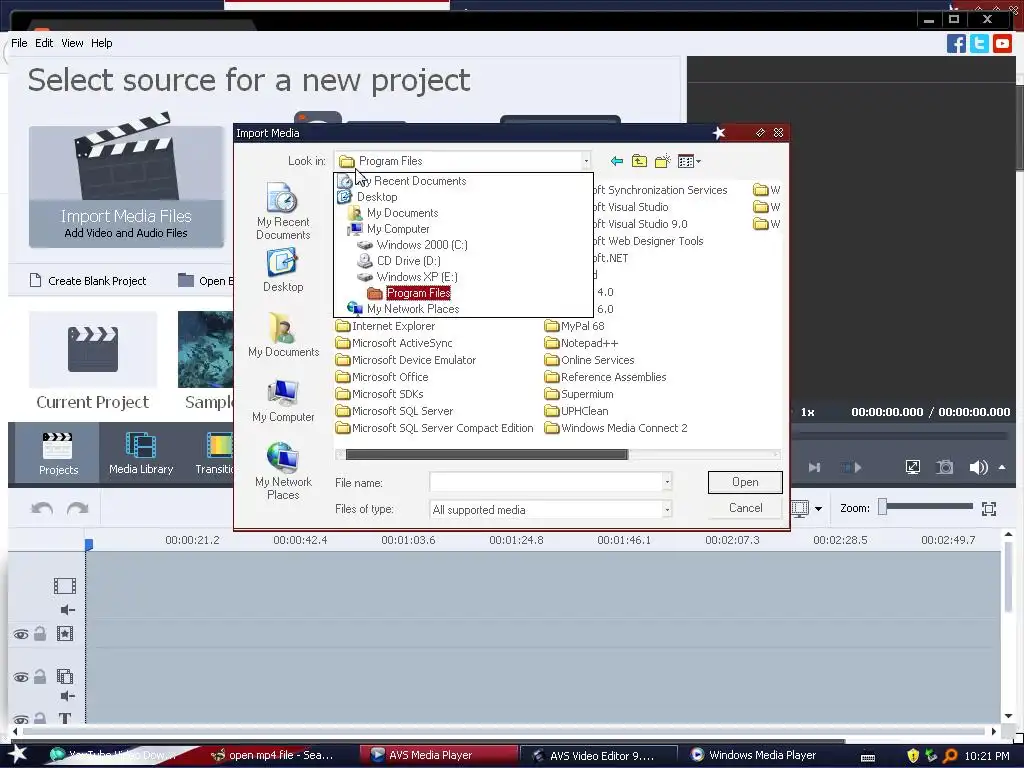The height and width of the screenshot is (768, 1024).
Task: Click the back arrow in the Import Media dialog
Action: 616,161
